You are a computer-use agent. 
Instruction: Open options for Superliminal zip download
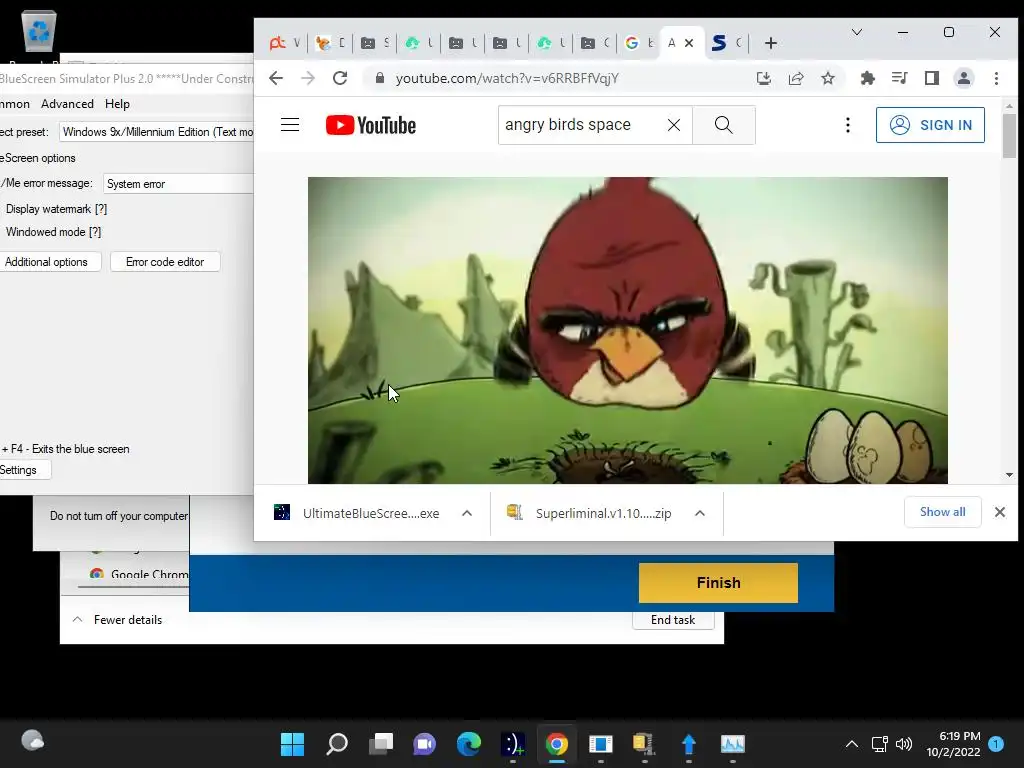[699, 513]
